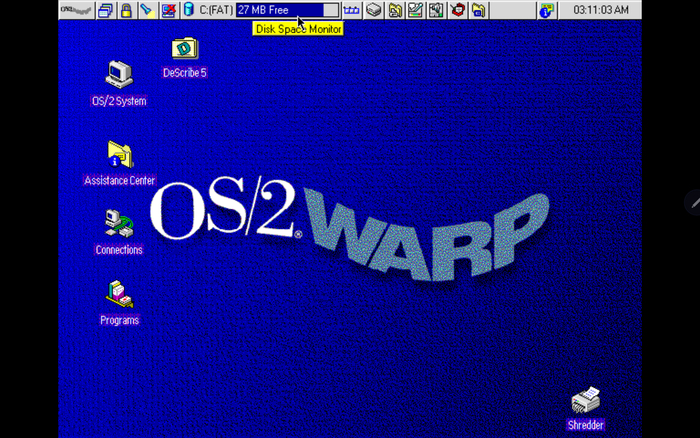700x438 pixels.
Task: Click the Lockup padlock icon
Action: (x=126, y=10)
